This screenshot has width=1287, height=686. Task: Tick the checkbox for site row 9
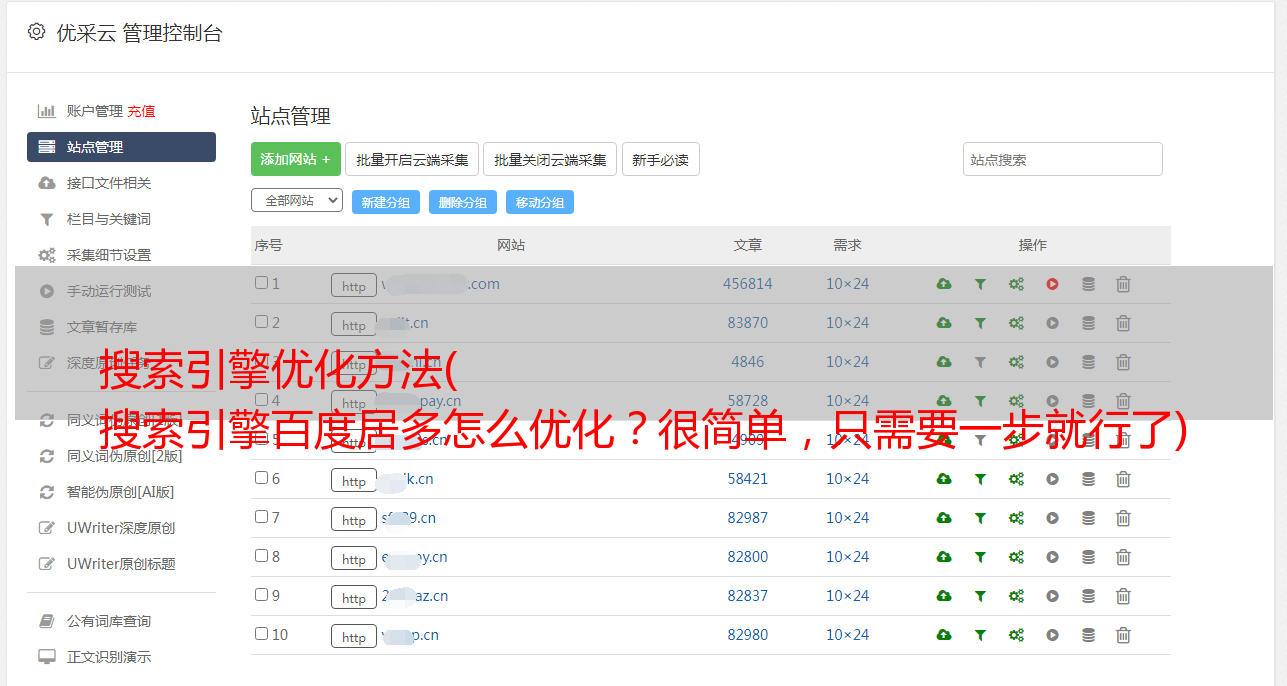pyautogui.click(x=261, y=595)
